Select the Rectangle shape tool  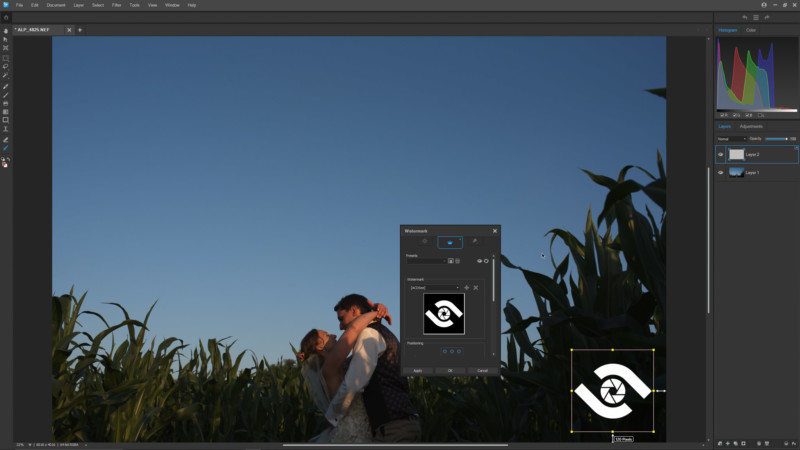click(x=6, y=120)
